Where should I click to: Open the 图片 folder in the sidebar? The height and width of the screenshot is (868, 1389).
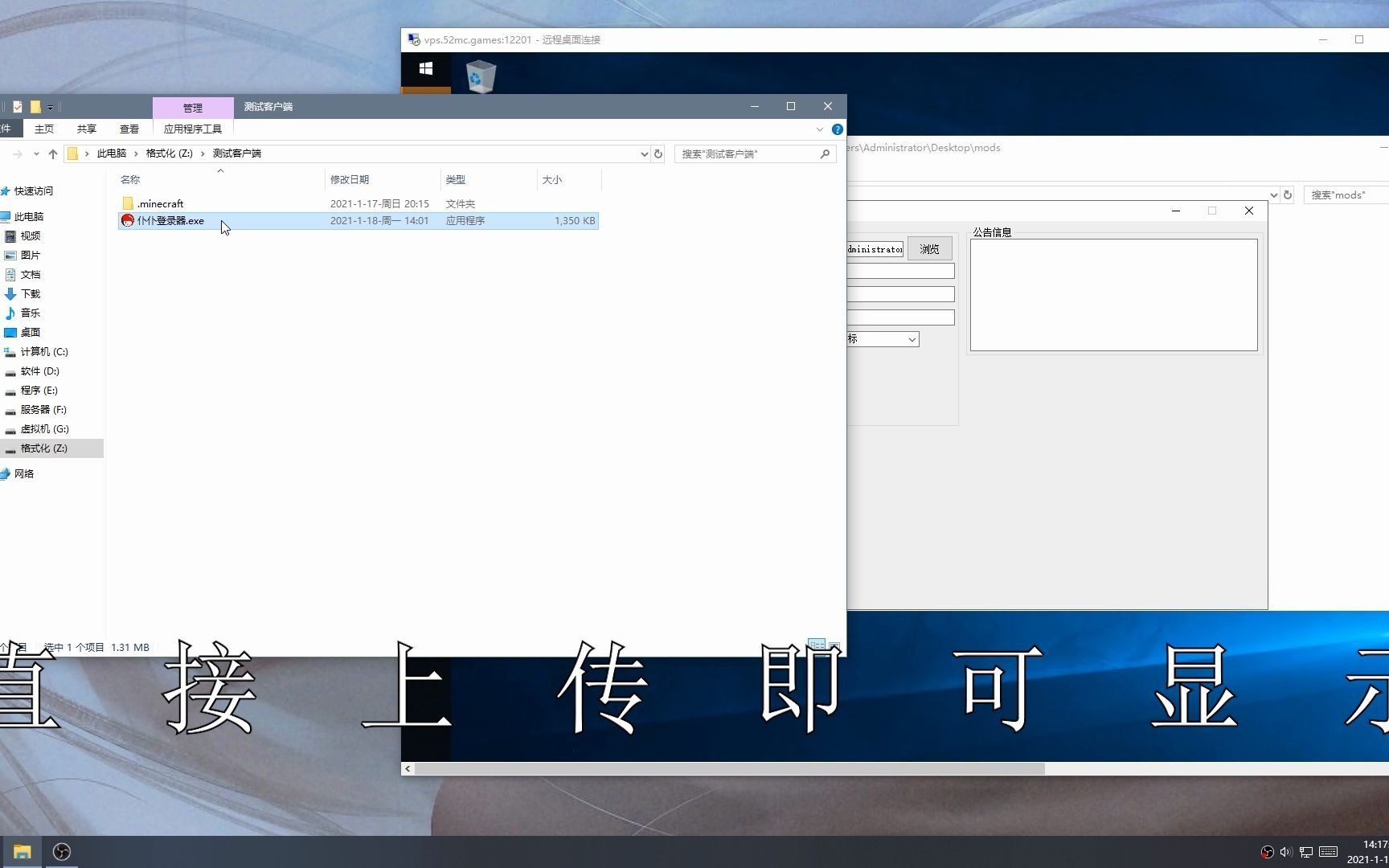(31, 256)
